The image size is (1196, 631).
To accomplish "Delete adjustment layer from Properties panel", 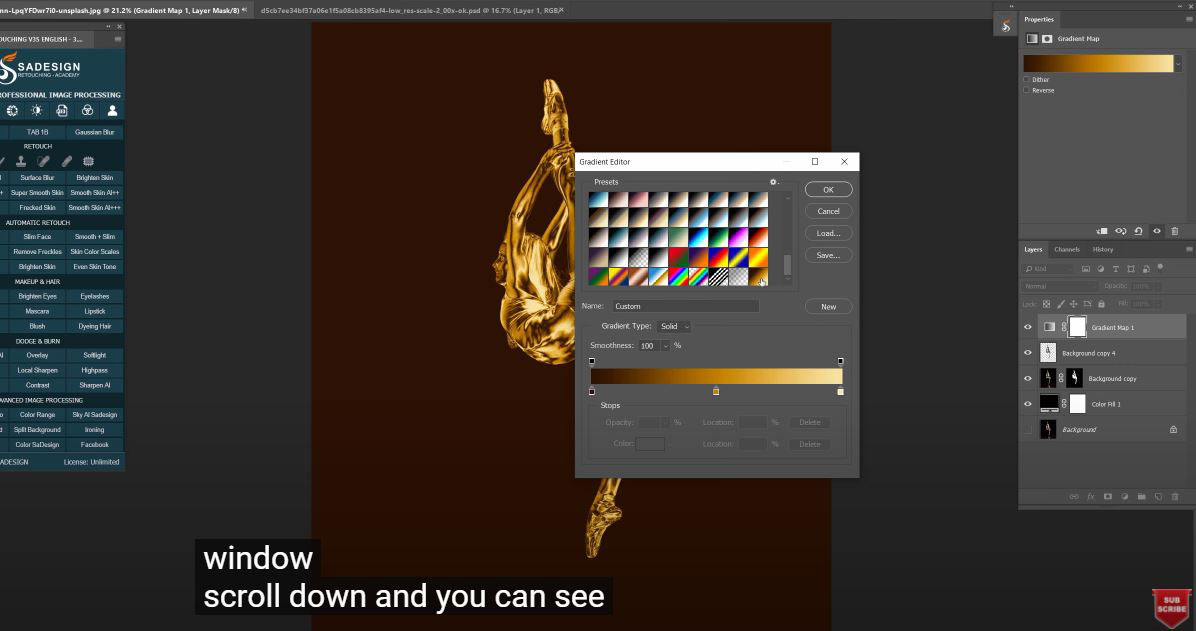I will 1175,231.
